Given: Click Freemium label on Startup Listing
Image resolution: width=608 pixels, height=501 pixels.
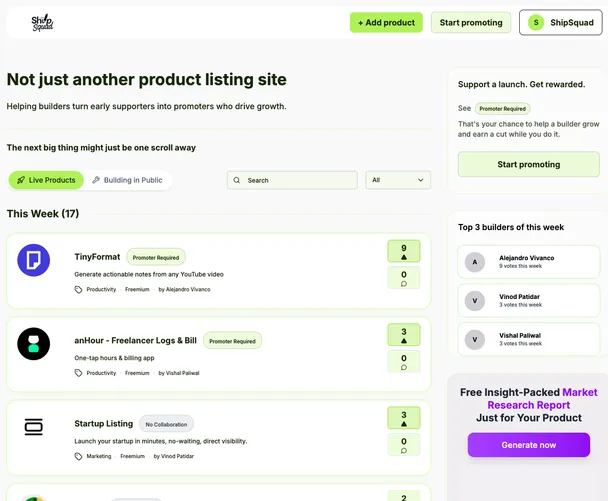Looking at the screenshot, I should tap(133, 456).
